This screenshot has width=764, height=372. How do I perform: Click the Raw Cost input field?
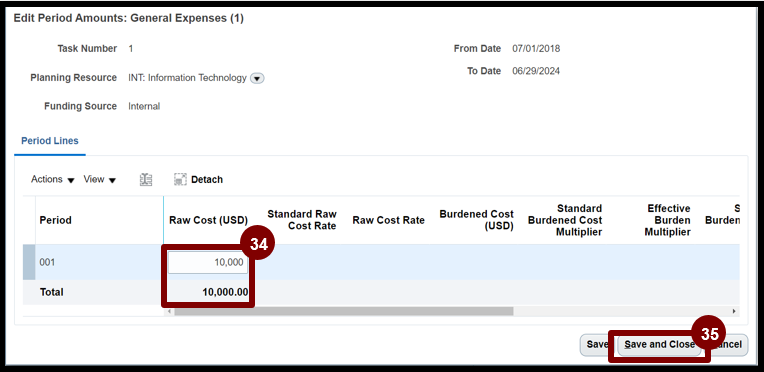208,262
